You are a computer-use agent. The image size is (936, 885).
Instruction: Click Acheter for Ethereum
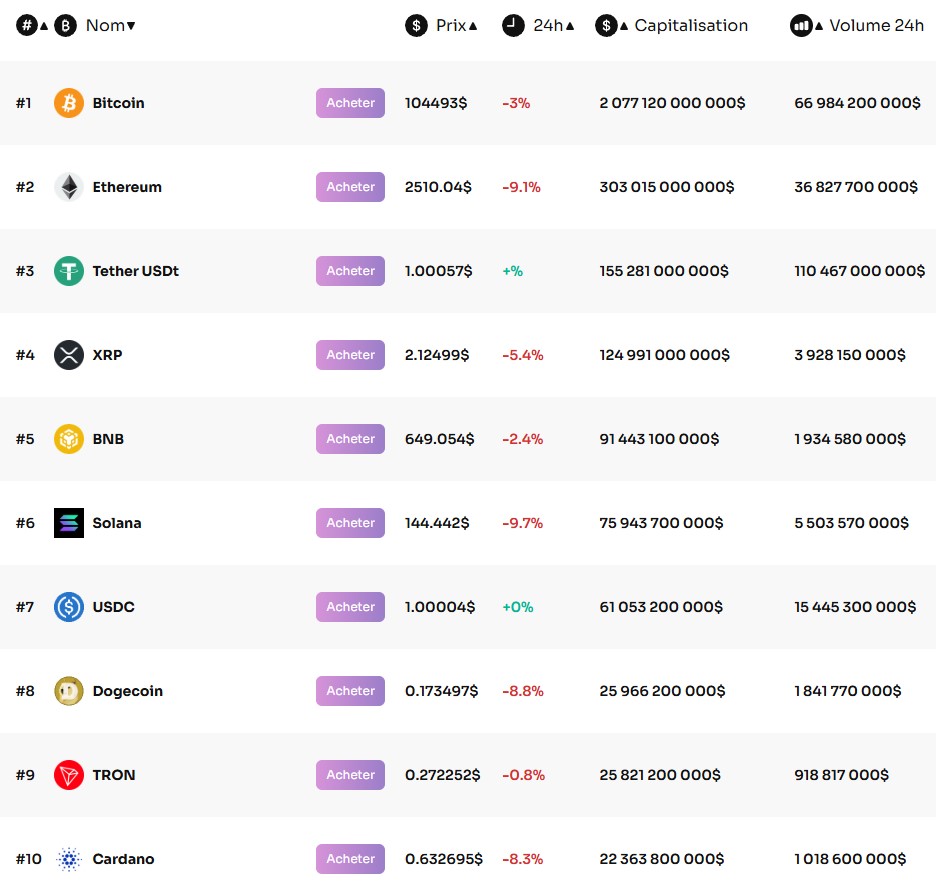click(x=350, y=186)
